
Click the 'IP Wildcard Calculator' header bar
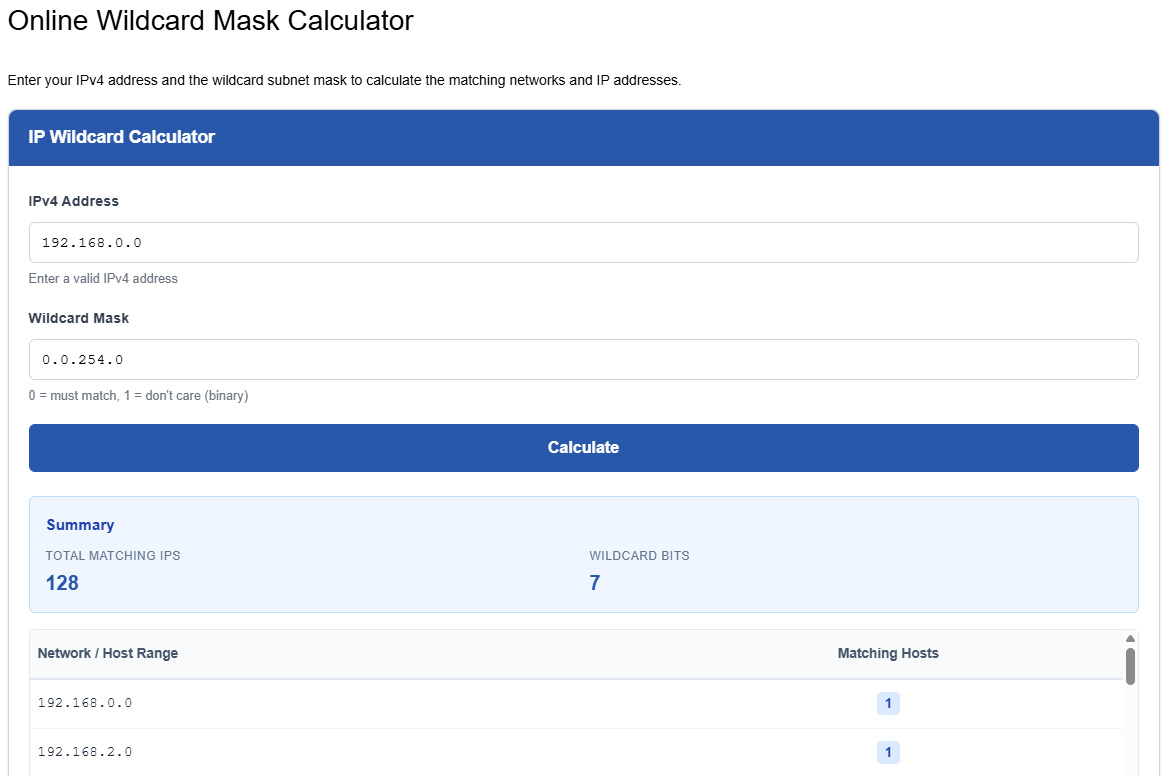583,137
